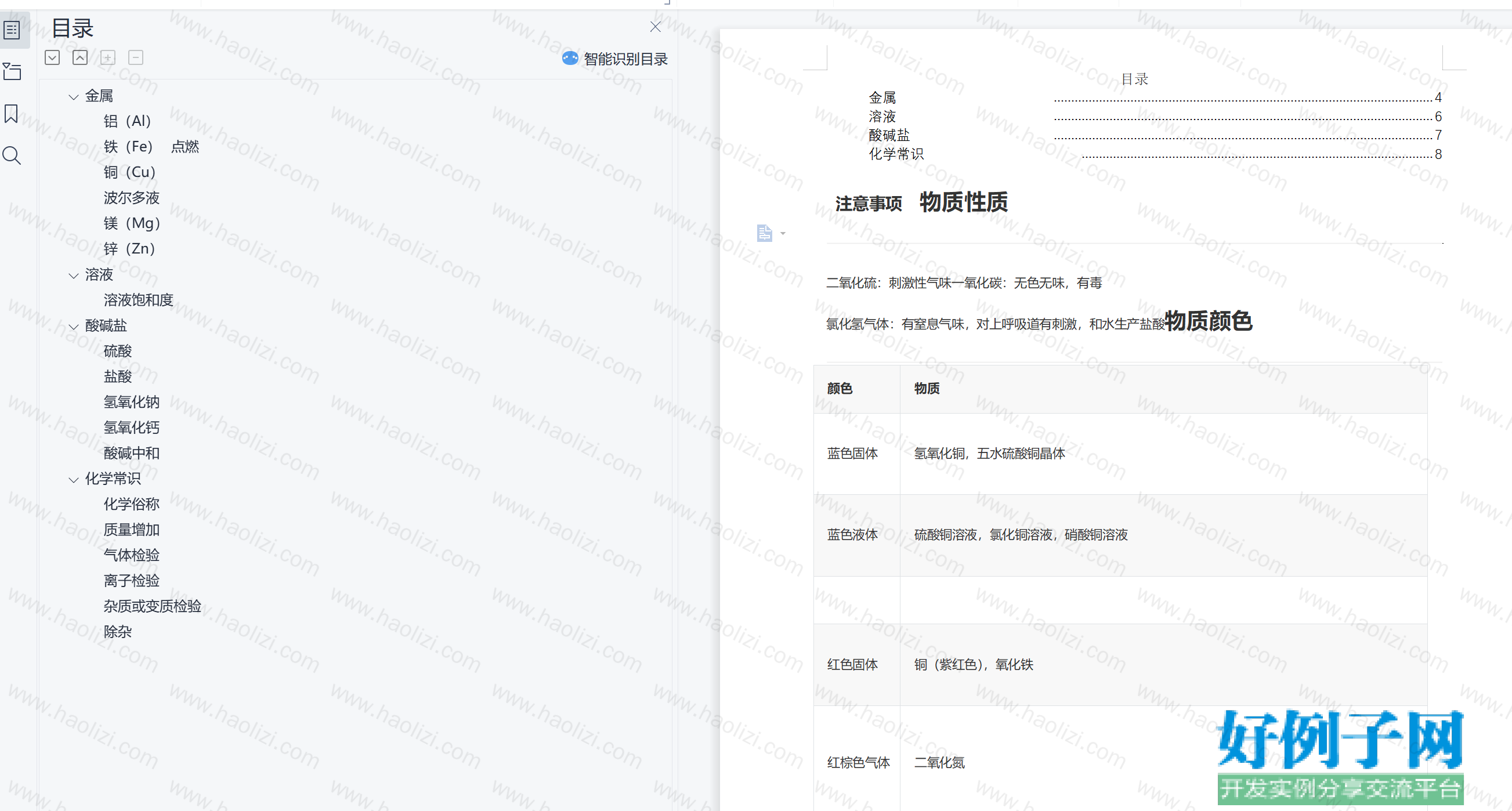
Task: Select 铁 (Fe) 点燃 in the outline
Action: pyautogui.click(x=151, y=147)
